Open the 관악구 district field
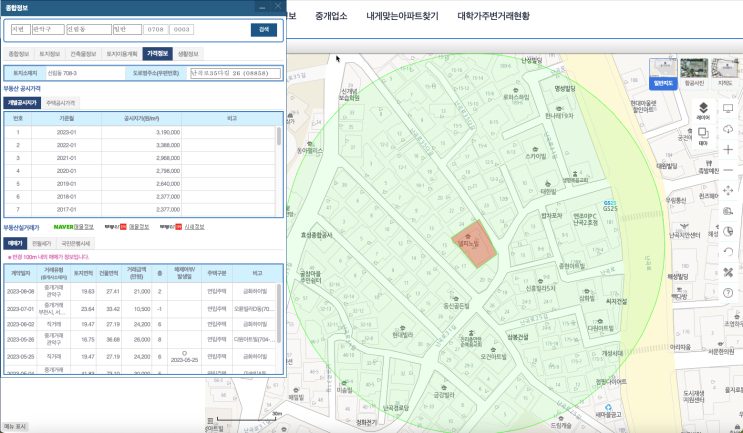 48,29
